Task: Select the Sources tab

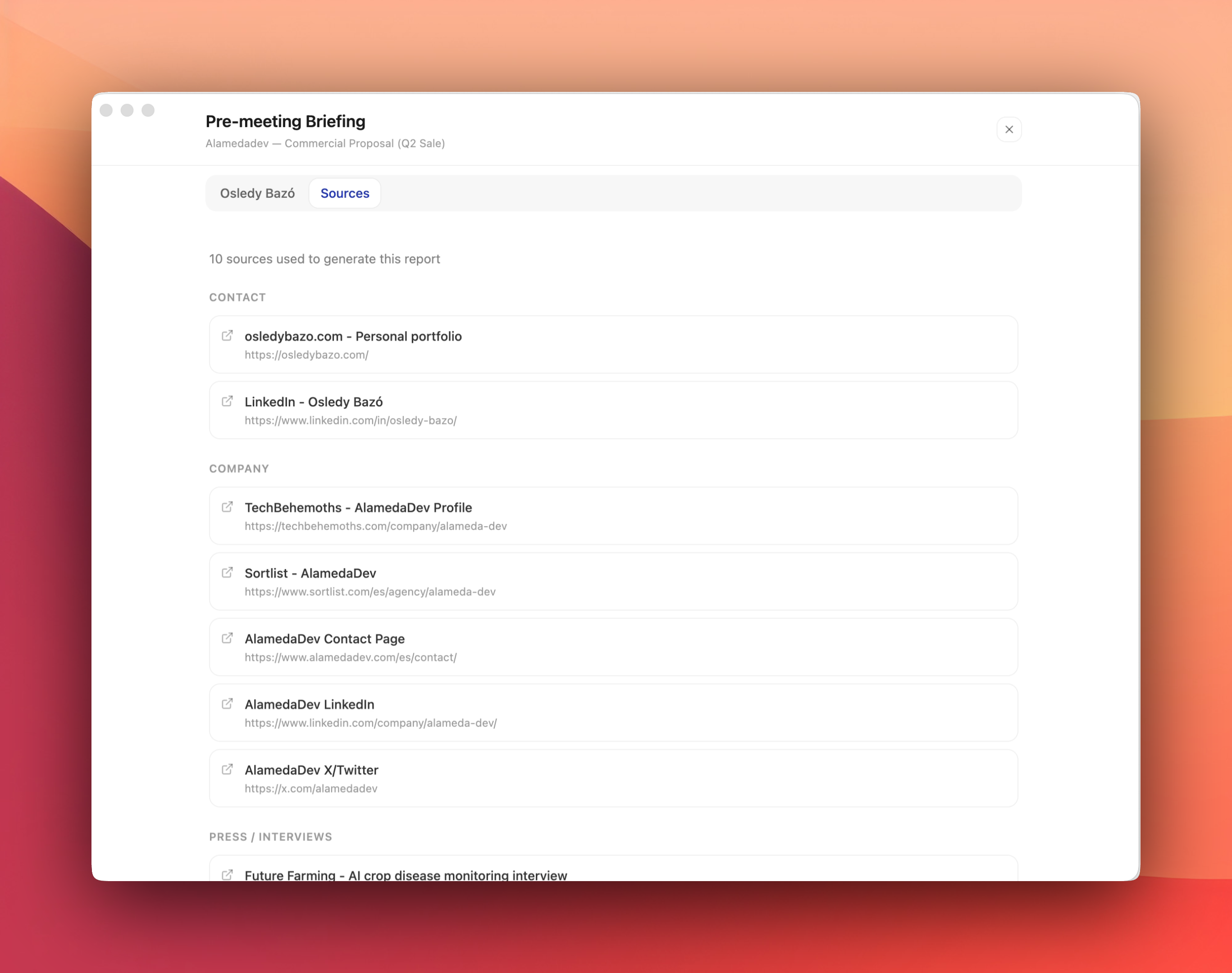Action: 344,193
